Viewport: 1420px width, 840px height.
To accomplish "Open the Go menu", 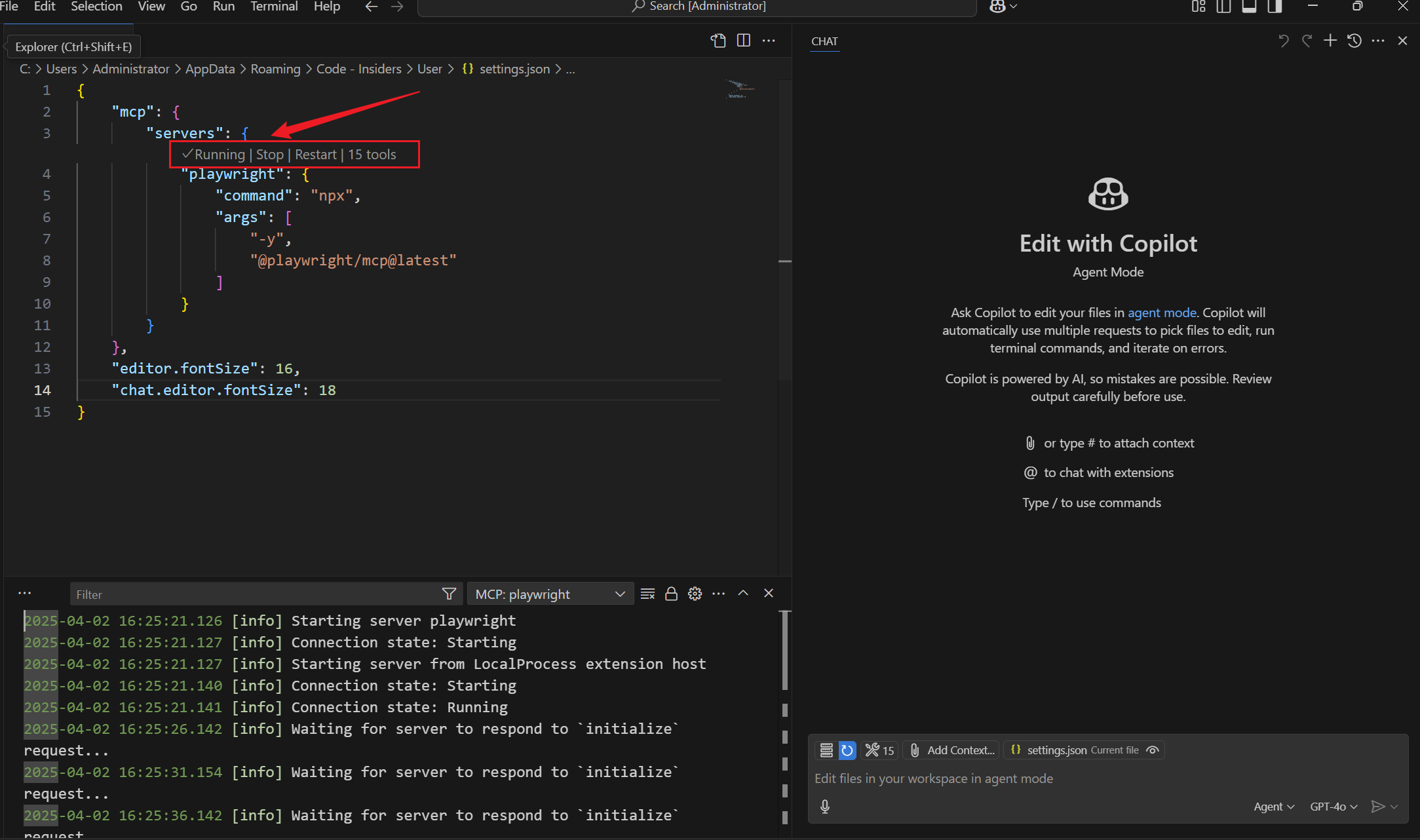I will click(x=189, y=7).
